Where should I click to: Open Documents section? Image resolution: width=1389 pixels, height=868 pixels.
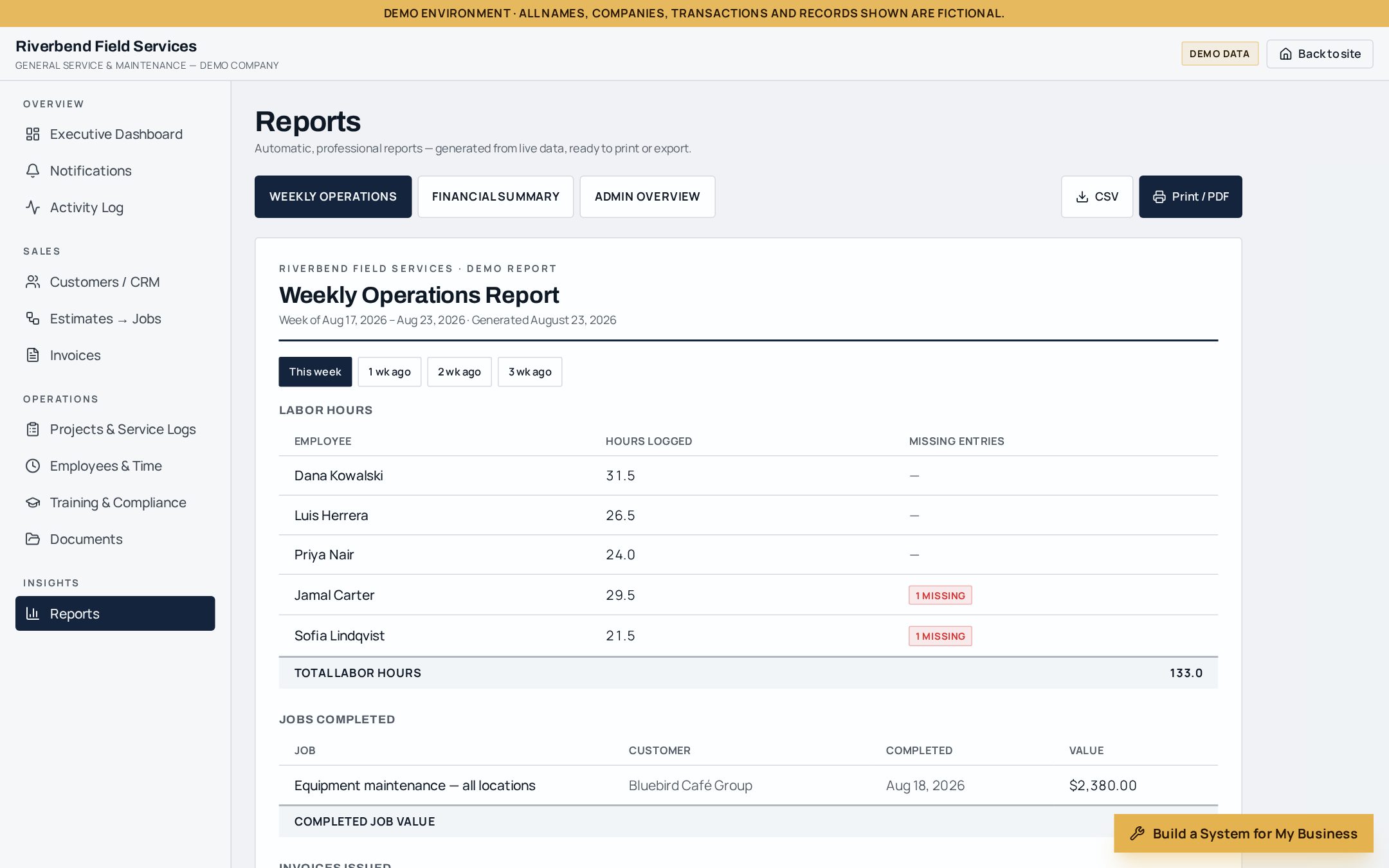pyautogui.click(x=115, y=539)
